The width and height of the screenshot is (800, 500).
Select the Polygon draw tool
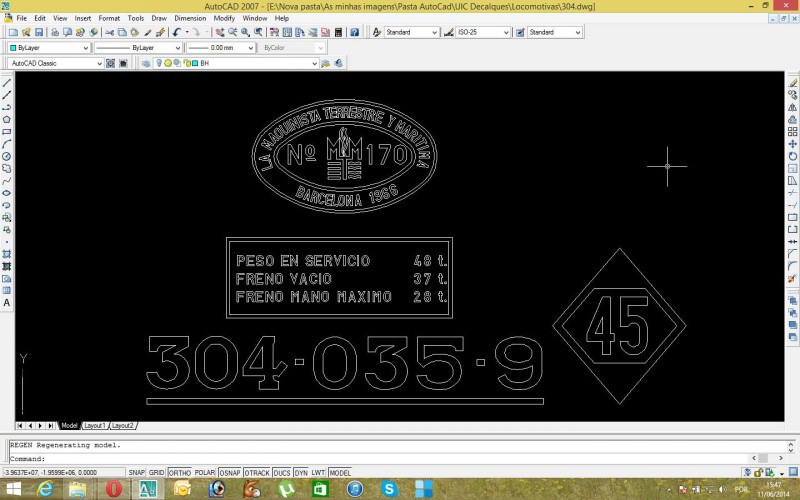[7, 120]
